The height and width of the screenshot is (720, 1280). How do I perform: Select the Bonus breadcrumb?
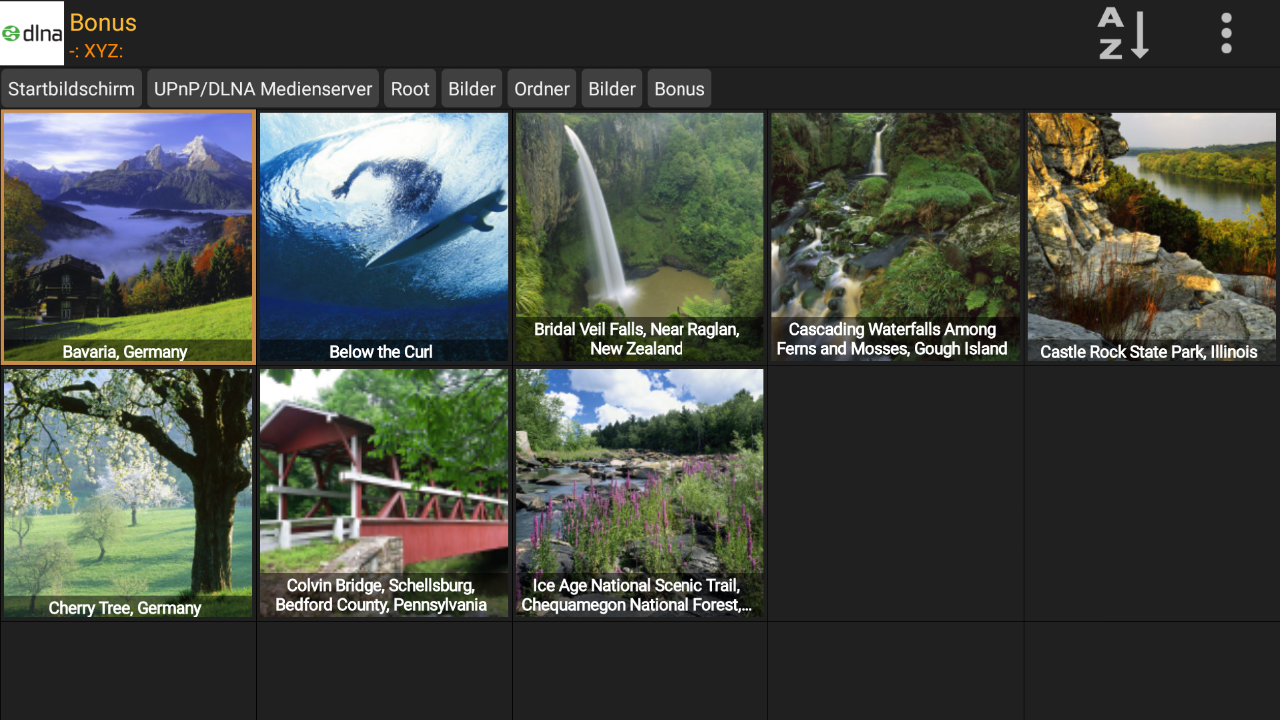tap(679, 89)
